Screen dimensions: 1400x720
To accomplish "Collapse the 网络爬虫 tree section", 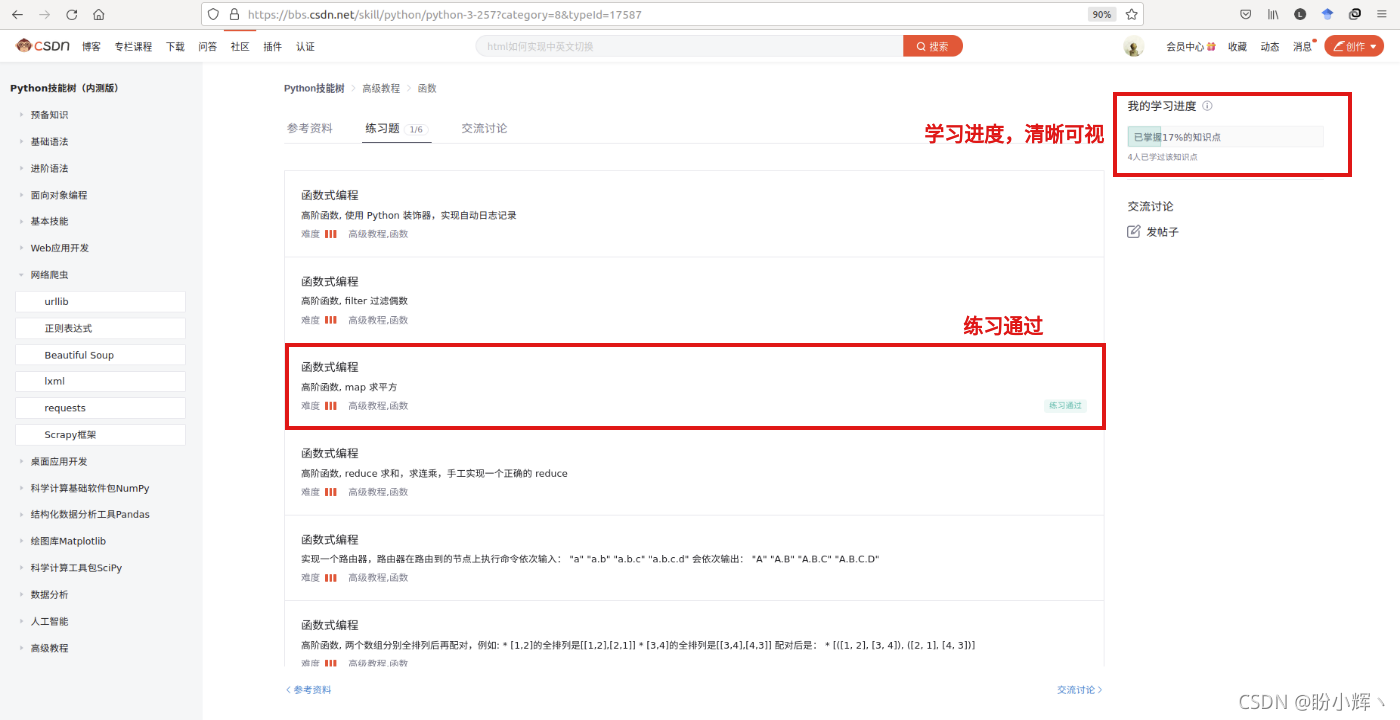I will [x=49, y=274].
